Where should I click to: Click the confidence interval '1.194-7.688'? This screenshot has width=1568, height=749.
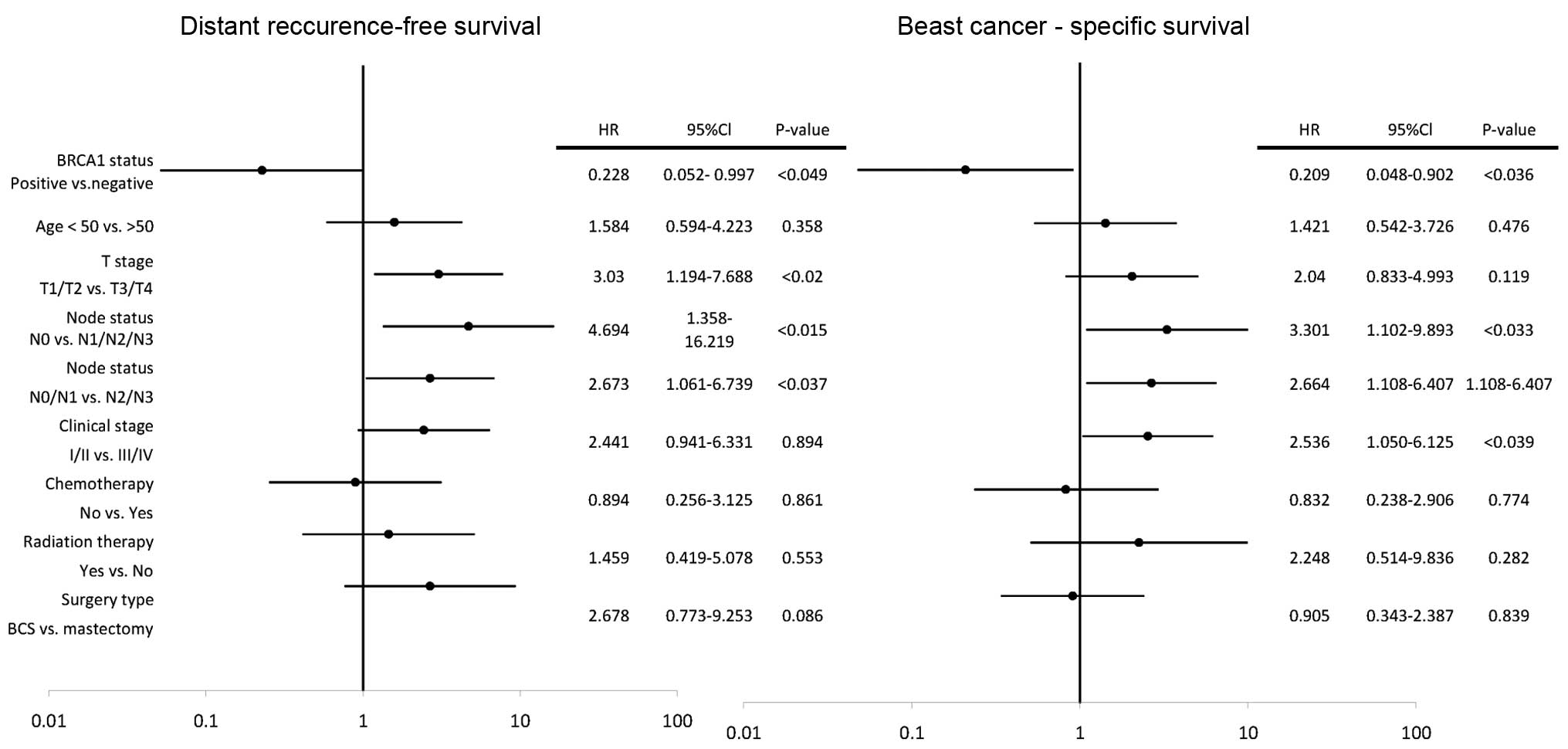pos(709,277)
